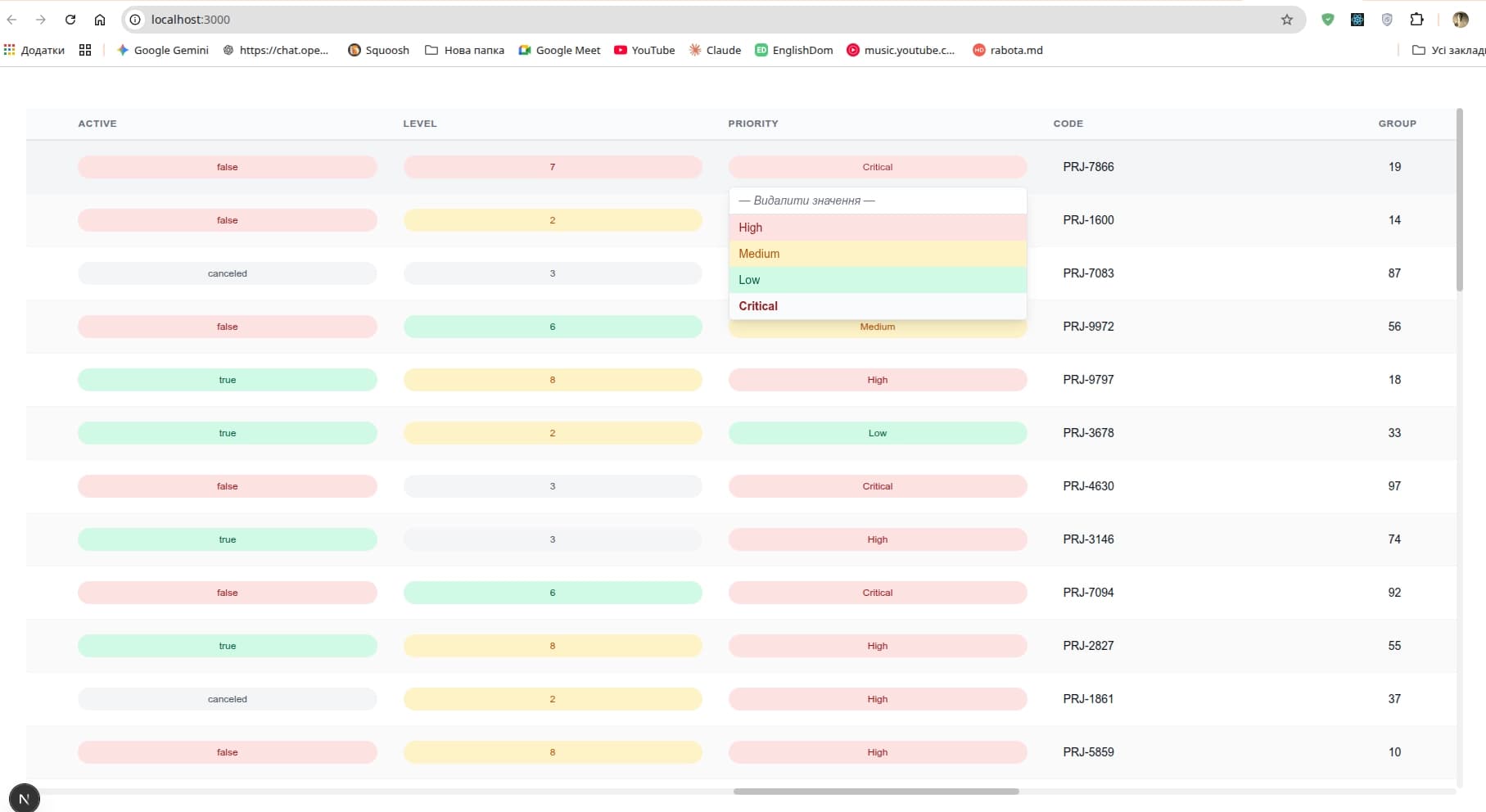Reload the page with the refresh icon
Viewport: 1486px width, 812px height.
pos(70,20)
